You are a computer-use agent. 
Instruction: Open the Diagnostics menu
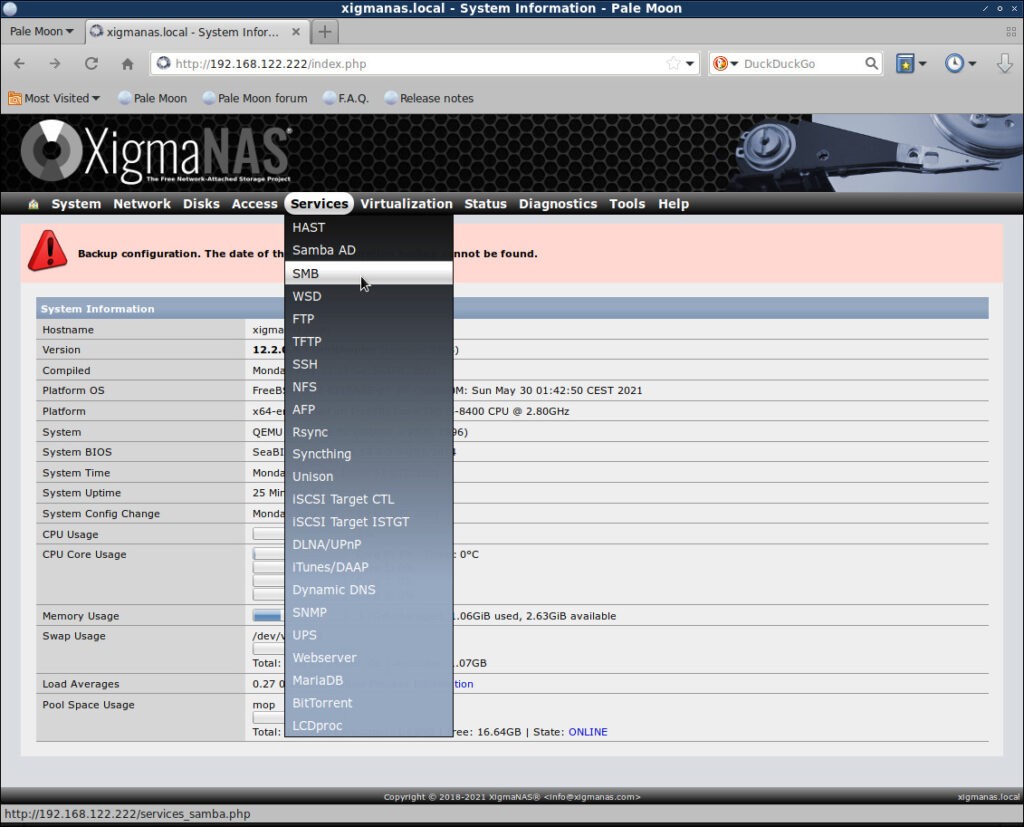(x=558, y=204)
